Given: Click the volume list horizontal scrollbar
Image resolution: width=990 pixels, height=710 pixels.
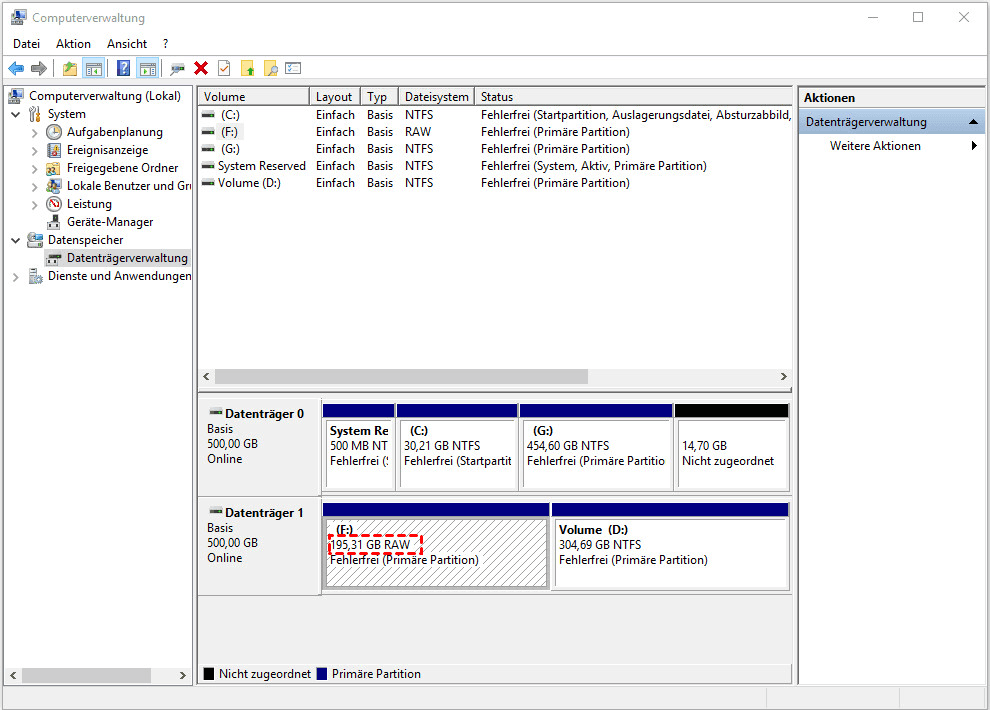Looking at the screenshot, I should point(494,377).
